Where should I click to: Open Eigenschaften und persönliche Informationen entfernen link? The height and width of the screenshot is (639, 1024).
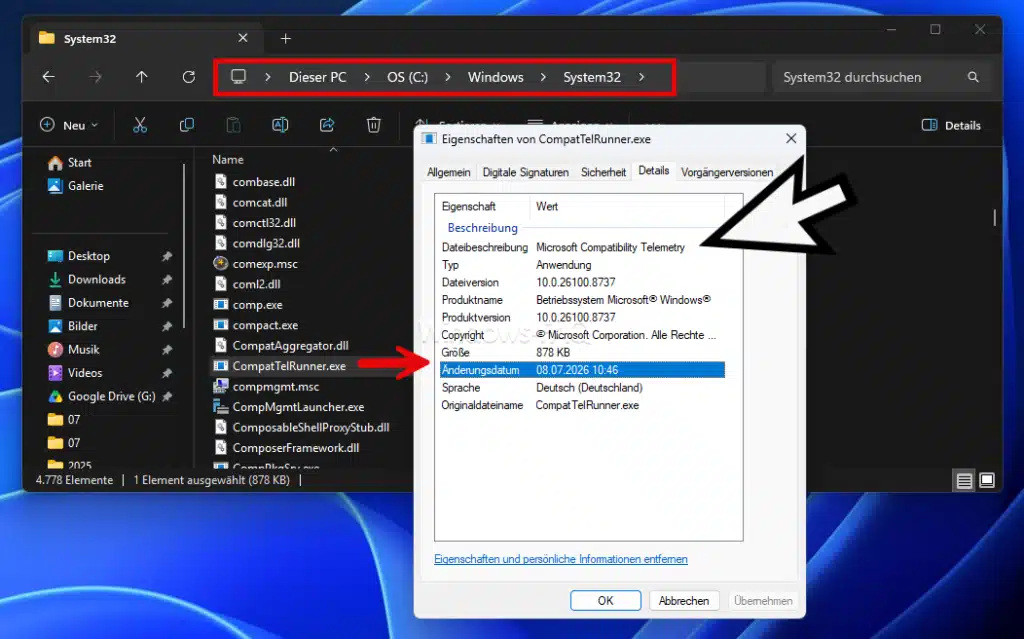pos(560,559)
